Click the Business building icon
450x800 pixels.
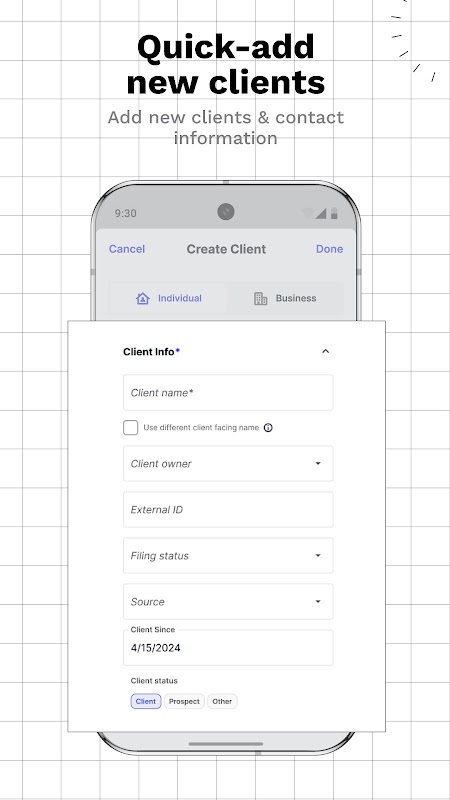[261, 298]
